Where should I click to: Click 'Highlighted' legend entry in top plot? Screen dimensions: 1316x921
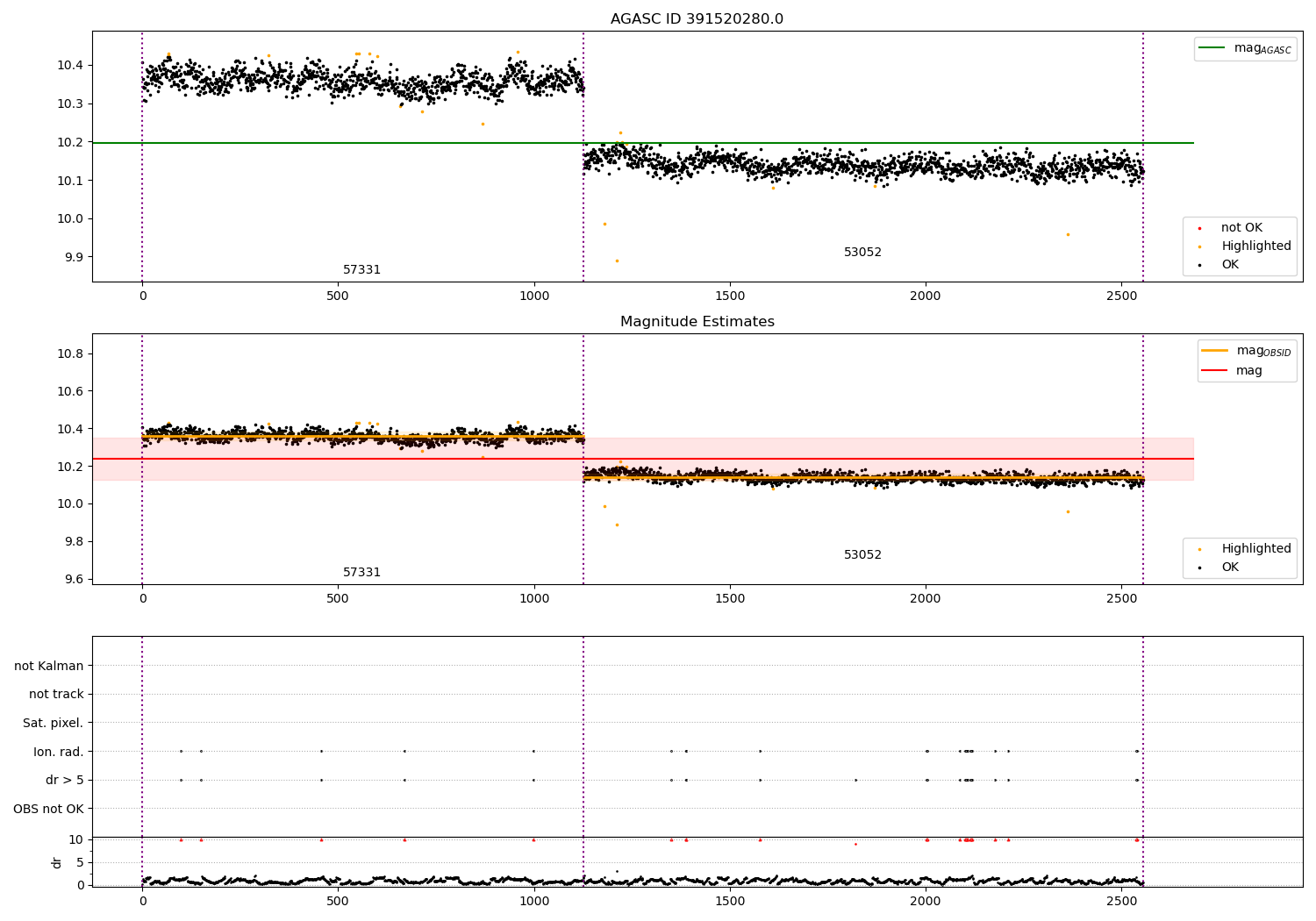click(1256, 246)
